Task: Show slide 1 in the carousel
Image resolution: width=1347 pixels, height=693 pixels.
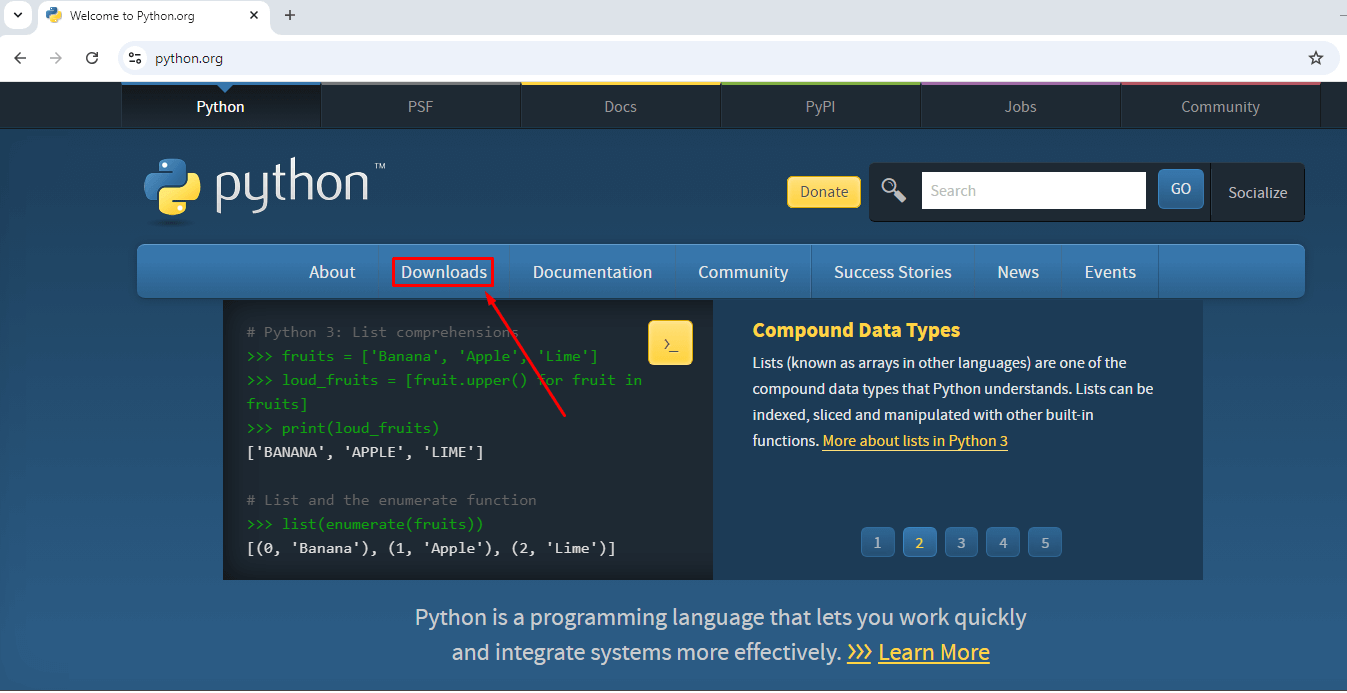Action: 877,542
